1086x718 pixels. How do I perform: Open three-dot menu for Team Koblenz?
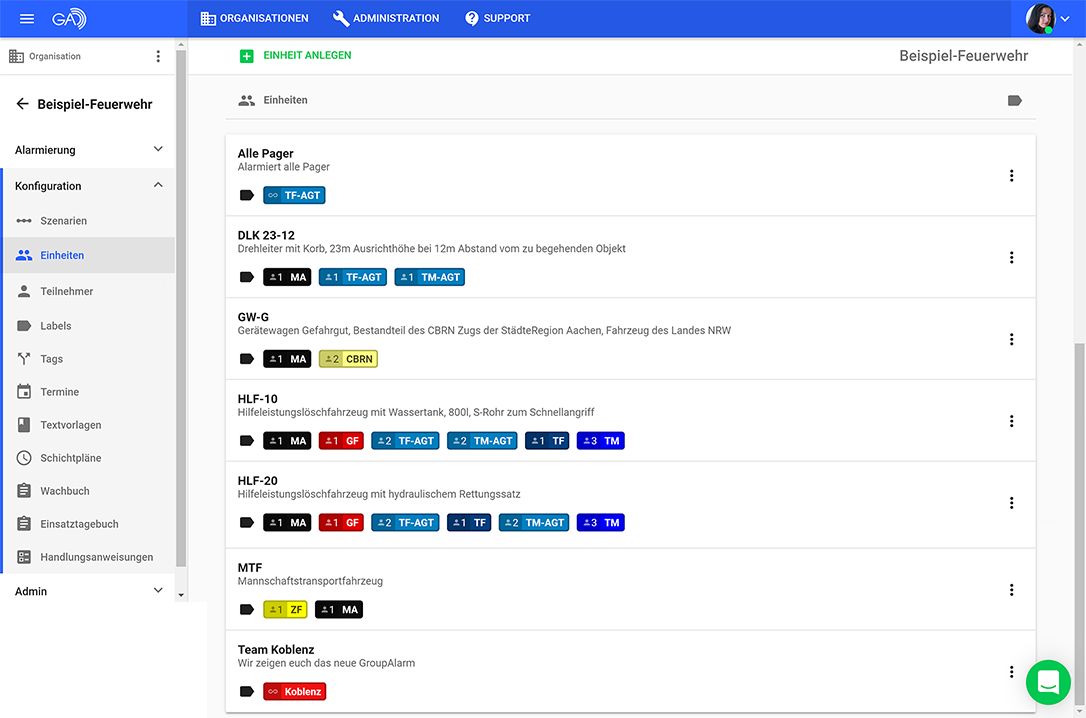pos(1011,672)
